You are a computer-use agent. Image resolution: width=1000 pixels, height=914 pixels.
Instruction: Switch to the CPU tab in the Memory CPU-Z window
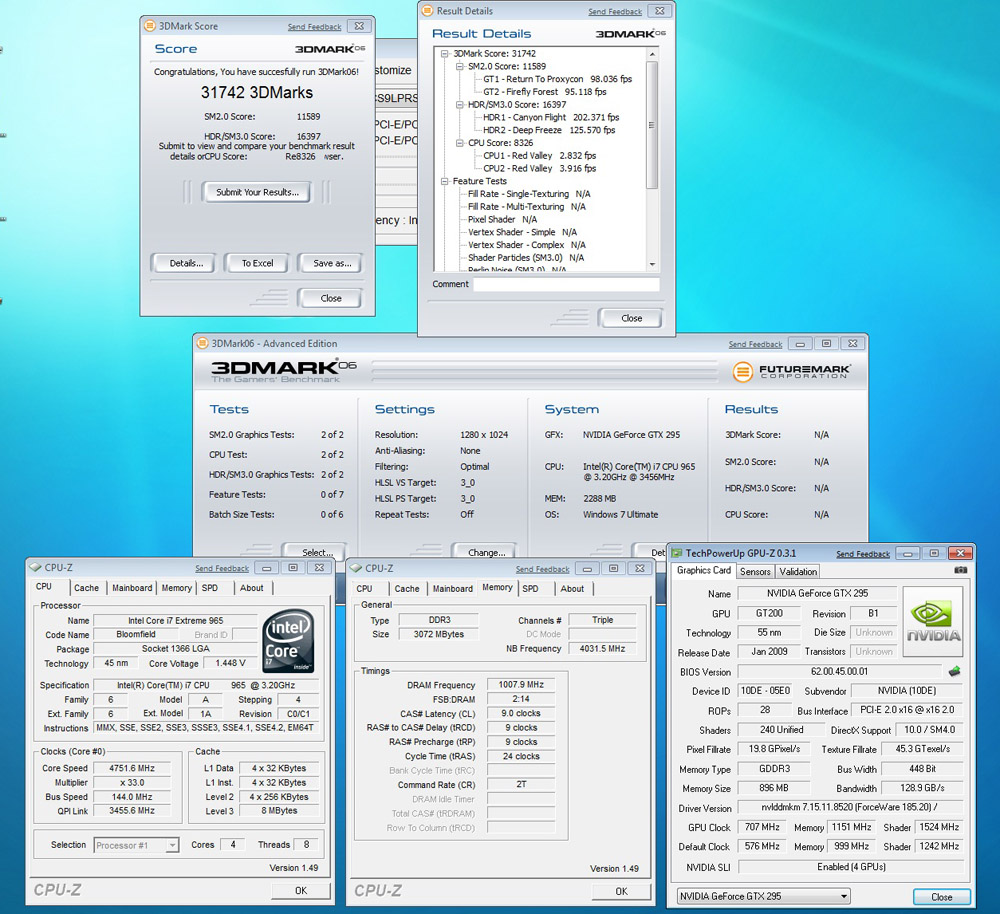point(364,589)
